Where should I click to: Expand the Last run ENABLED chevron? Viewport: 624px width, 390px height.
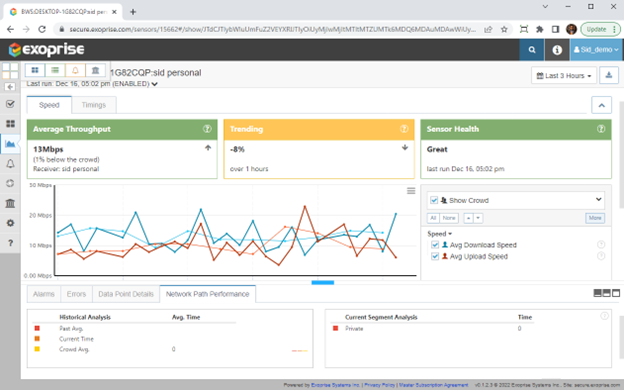click(154, 84)
